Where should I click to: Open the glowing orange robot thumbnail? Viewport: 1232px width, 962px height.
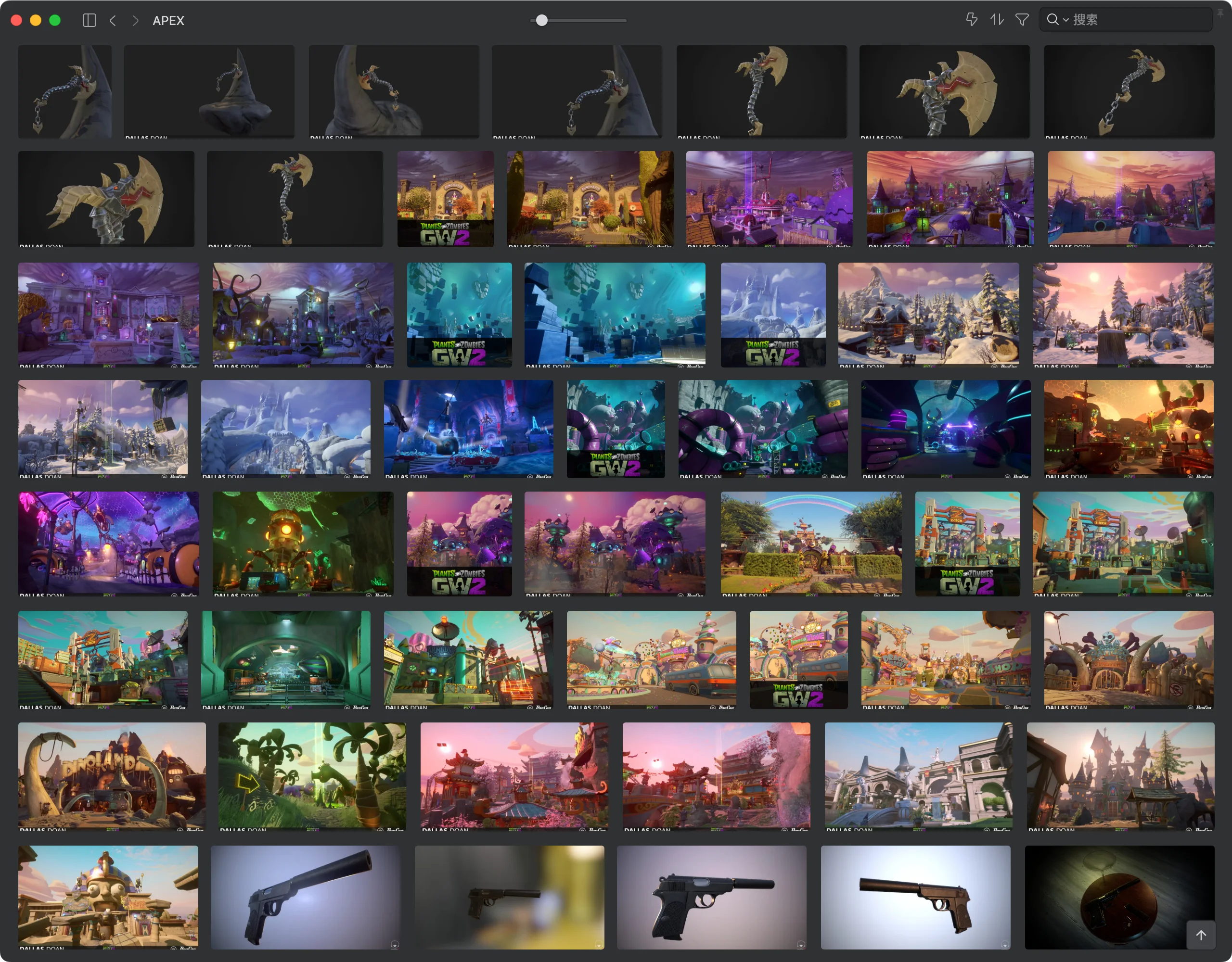[303, 544]
